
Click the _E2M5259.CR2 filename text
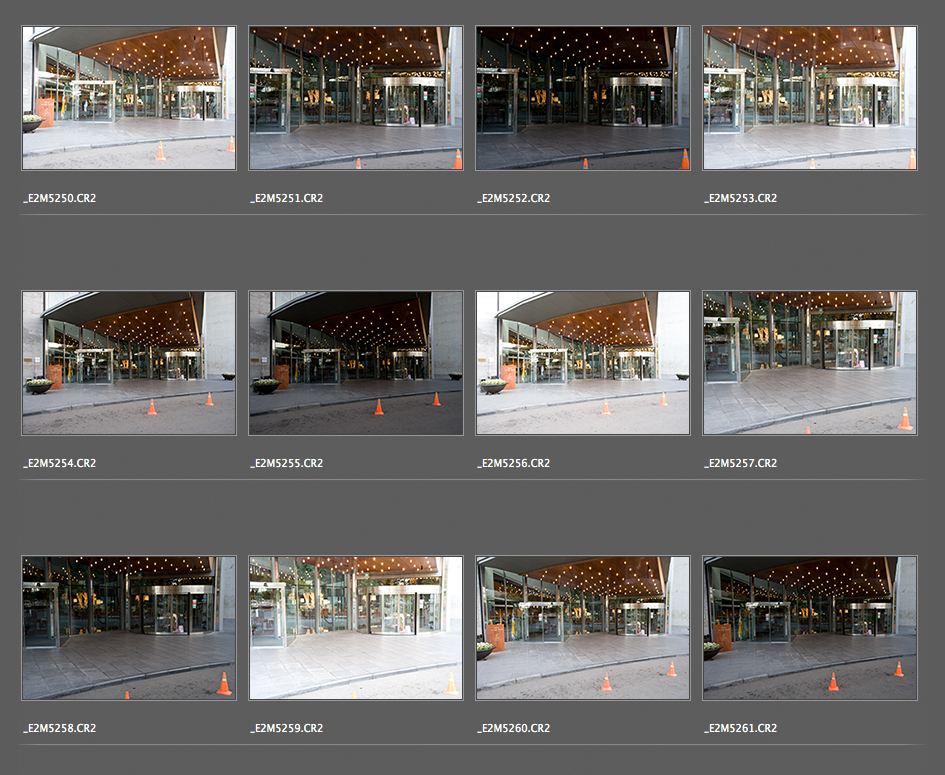click(x=286, y=728)
